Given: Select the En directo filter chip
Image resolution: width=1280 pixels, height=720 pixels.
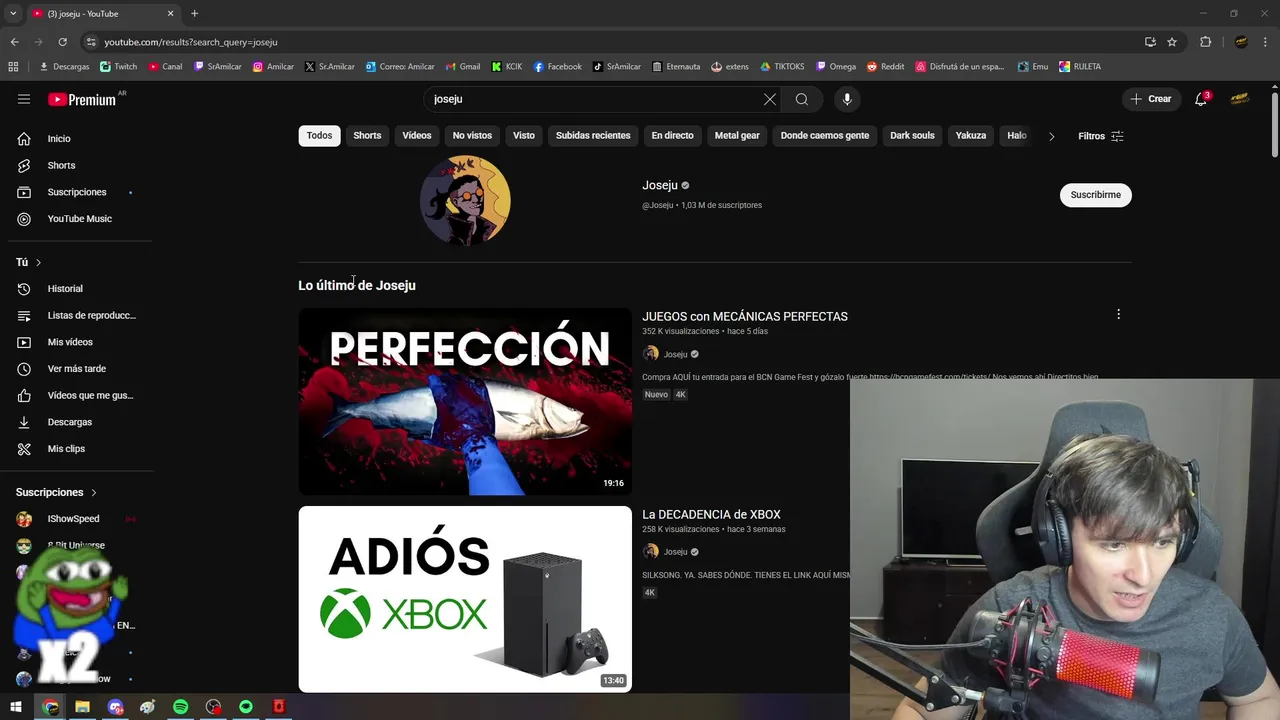Looking at the screenshot, I should point(672,136).
